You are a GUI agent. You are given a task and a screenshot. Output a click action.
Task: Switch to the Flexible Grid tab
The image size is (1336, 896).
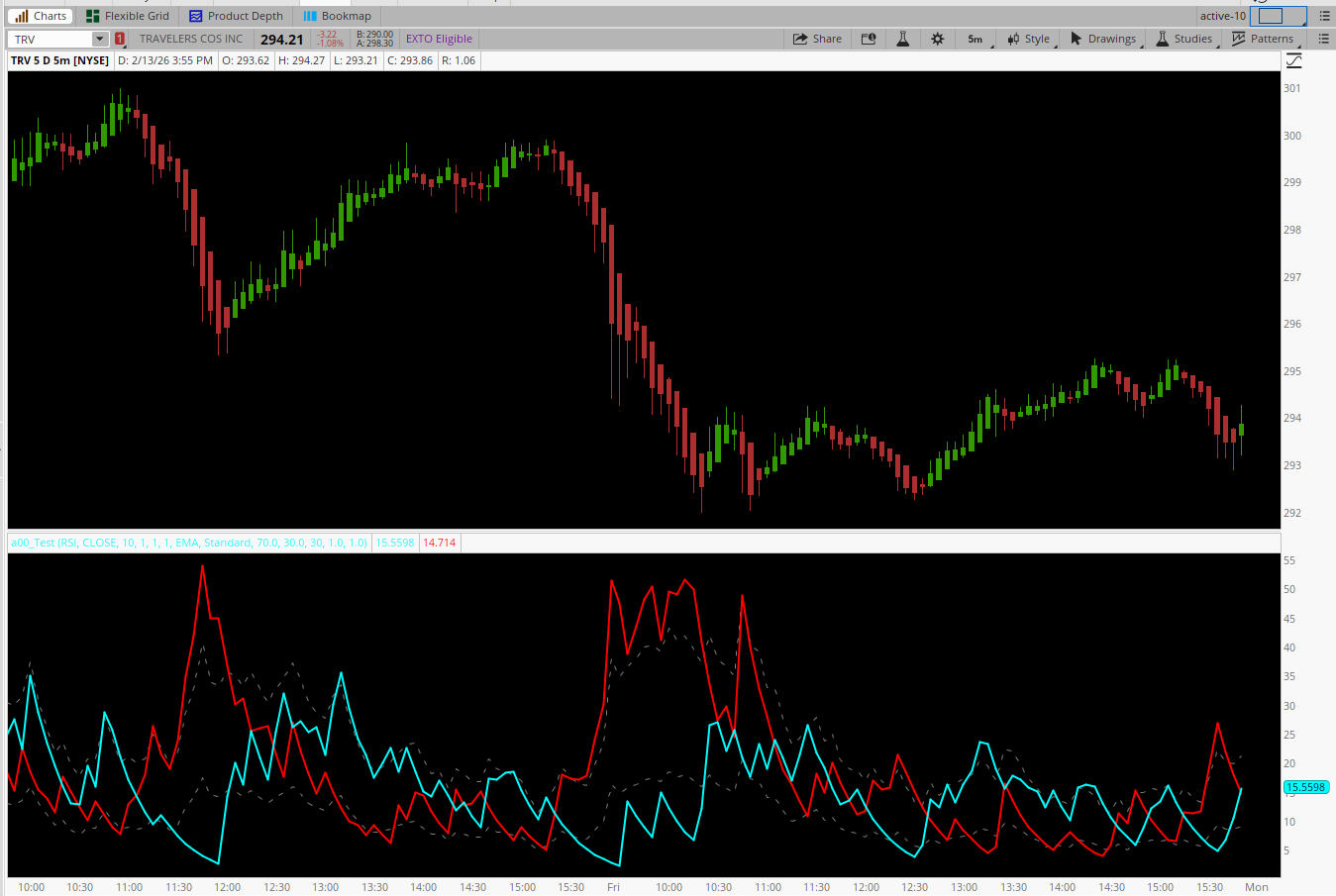(128, 16)
